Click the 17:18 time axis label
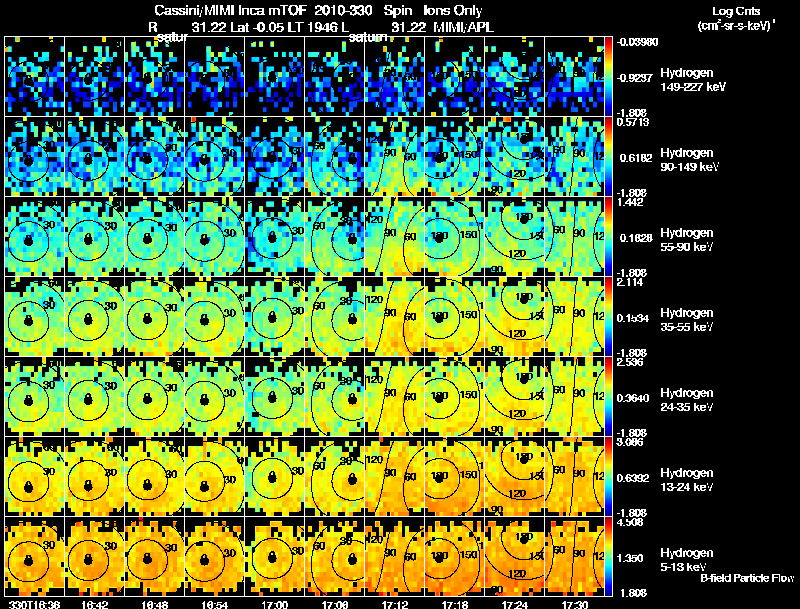The height and width of the screenshot is (609, 800). (x=455, y=604)
